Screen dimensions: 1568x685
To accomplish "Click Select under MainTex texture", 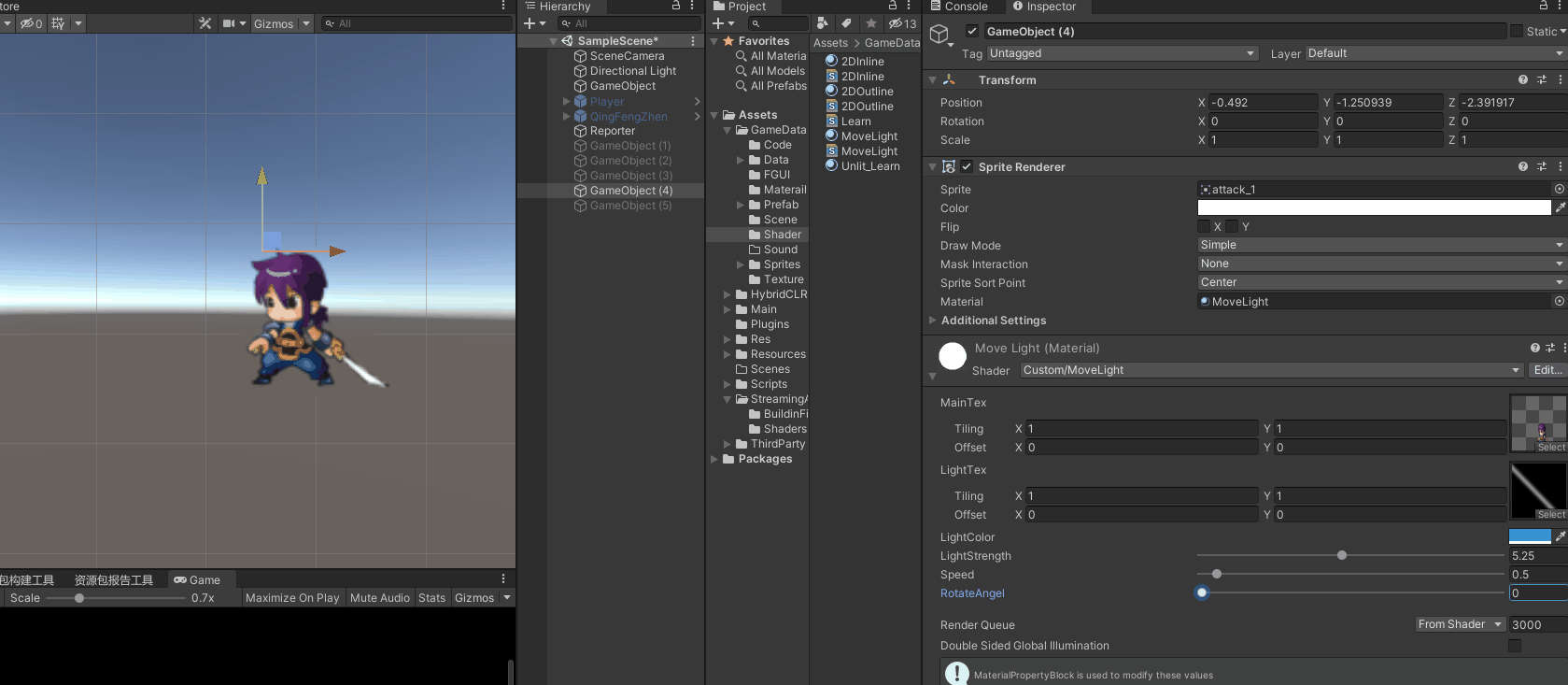I will [1551, 448].
